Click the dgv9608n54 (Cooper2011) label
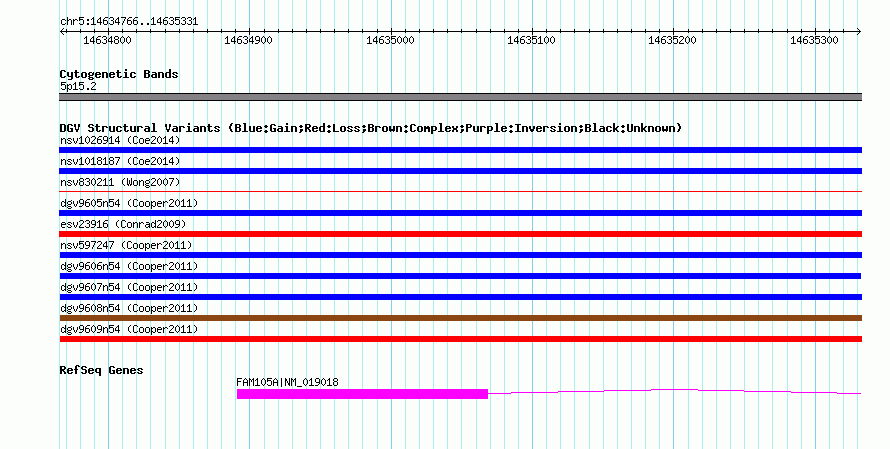The image size is (890, 449). pos(129,308)
